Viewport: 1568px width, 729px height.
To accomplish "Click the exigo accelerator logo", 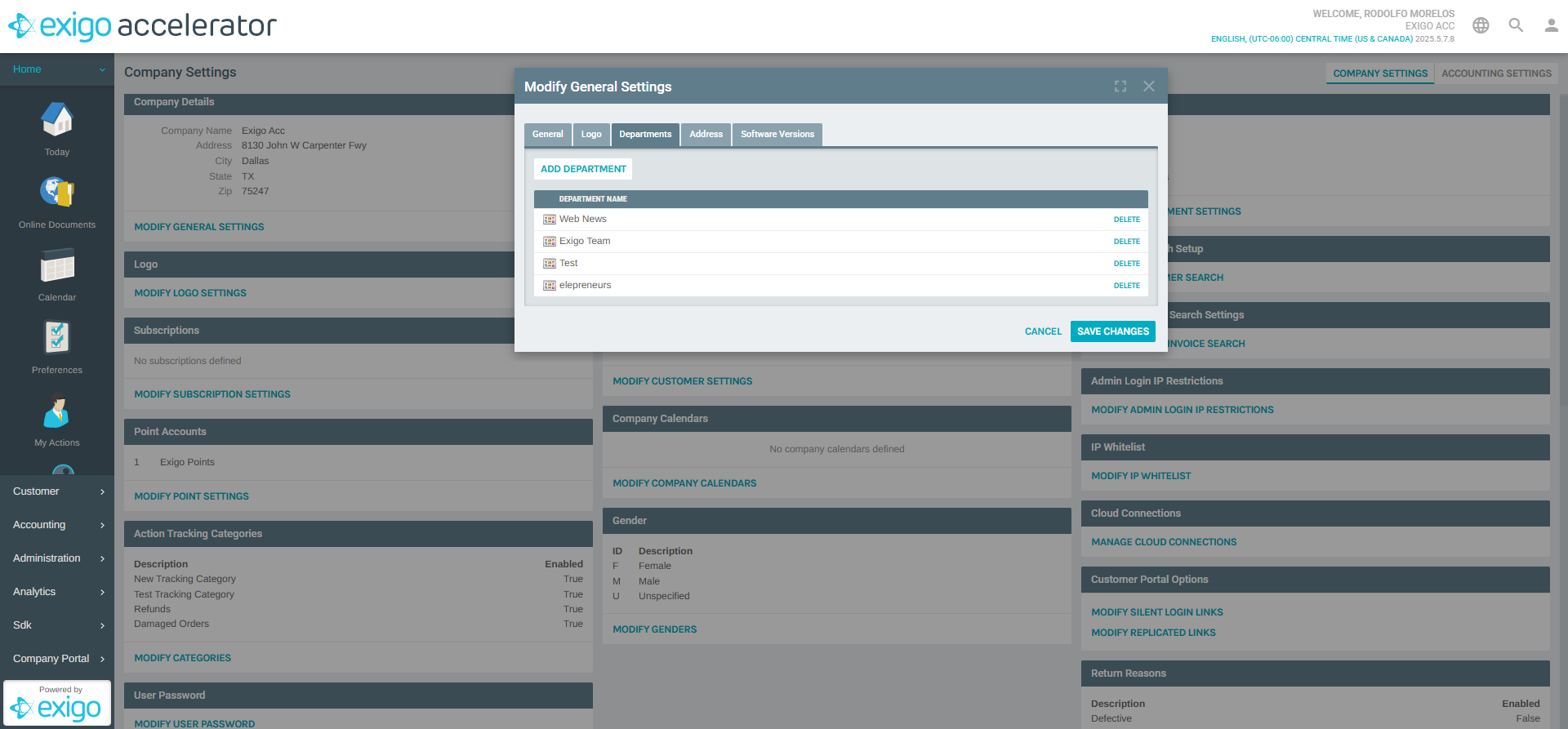I will [x=143, y=26].
